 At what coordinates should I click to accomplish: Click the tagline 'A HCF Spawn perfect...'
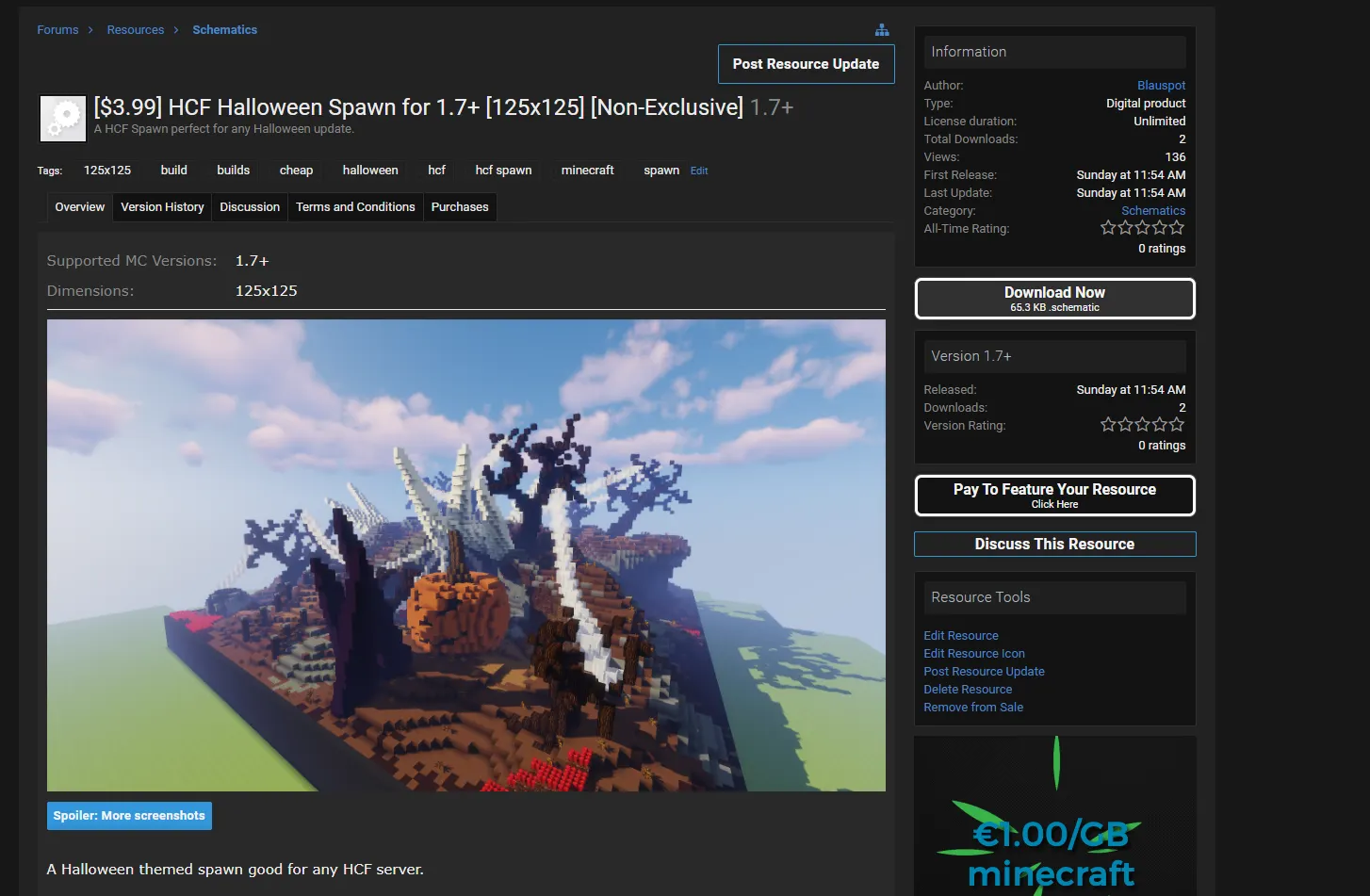(x=224, y=129)
